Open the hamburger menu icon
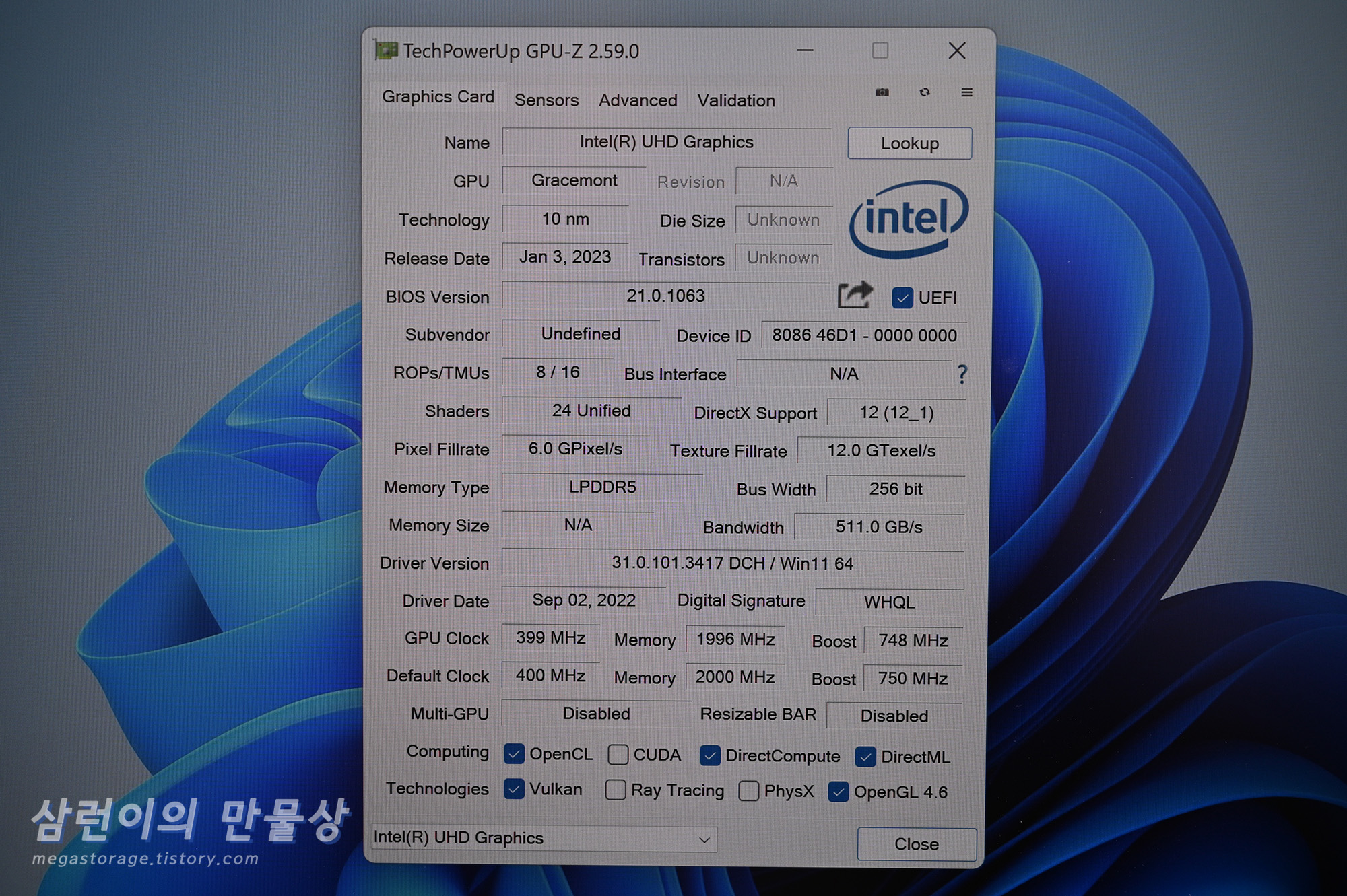 pos(966,92)
